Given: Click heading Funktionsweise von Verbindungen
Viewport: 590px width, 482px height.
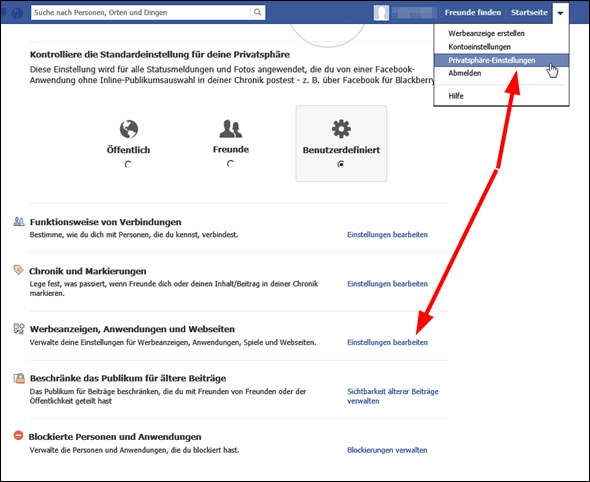Looking at the screenshot, I should [x=105, y=222].
